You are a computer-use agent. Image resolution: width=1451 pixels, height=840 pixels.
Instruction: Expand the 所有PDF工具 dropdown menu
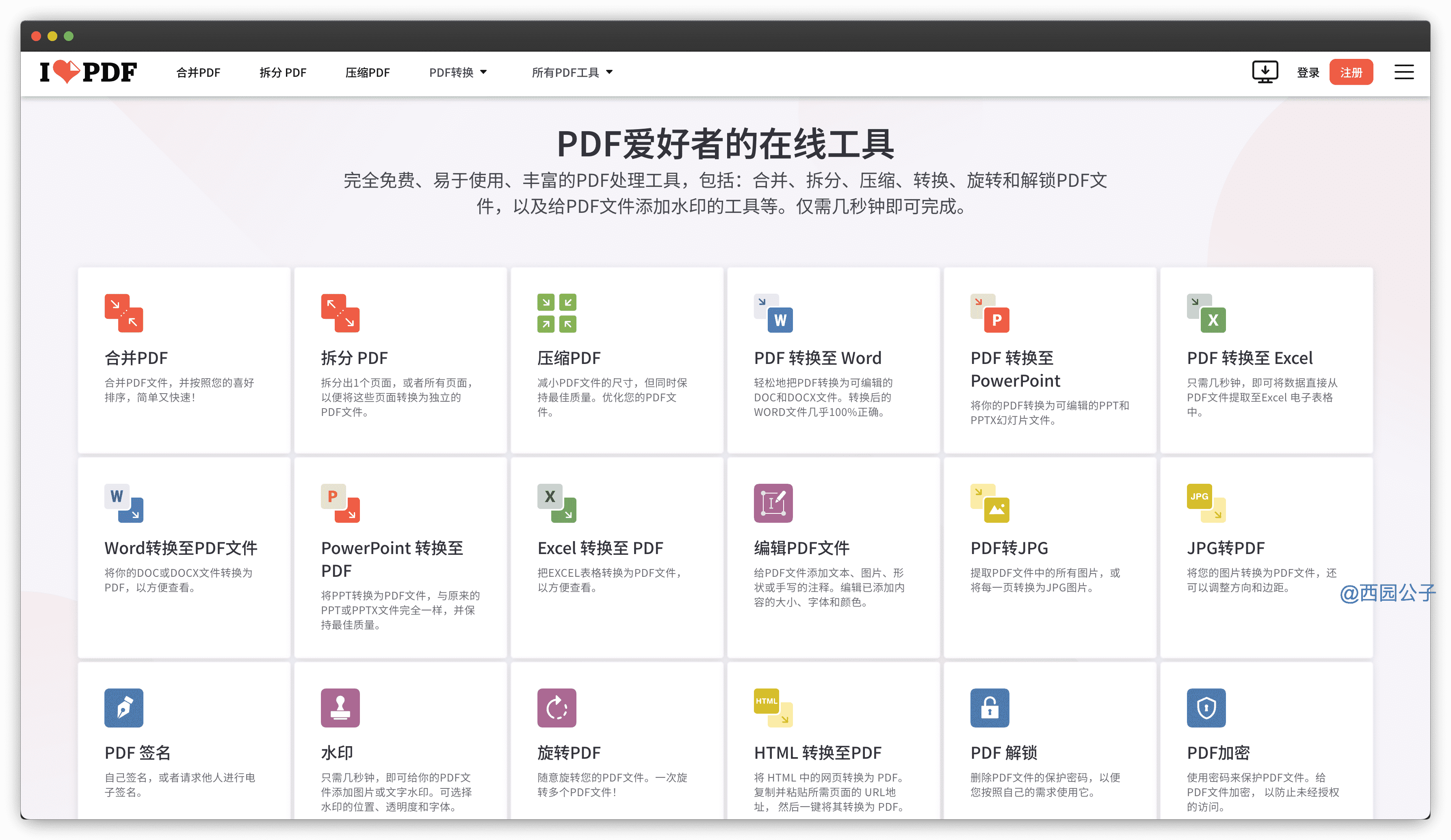coord(572,73)
